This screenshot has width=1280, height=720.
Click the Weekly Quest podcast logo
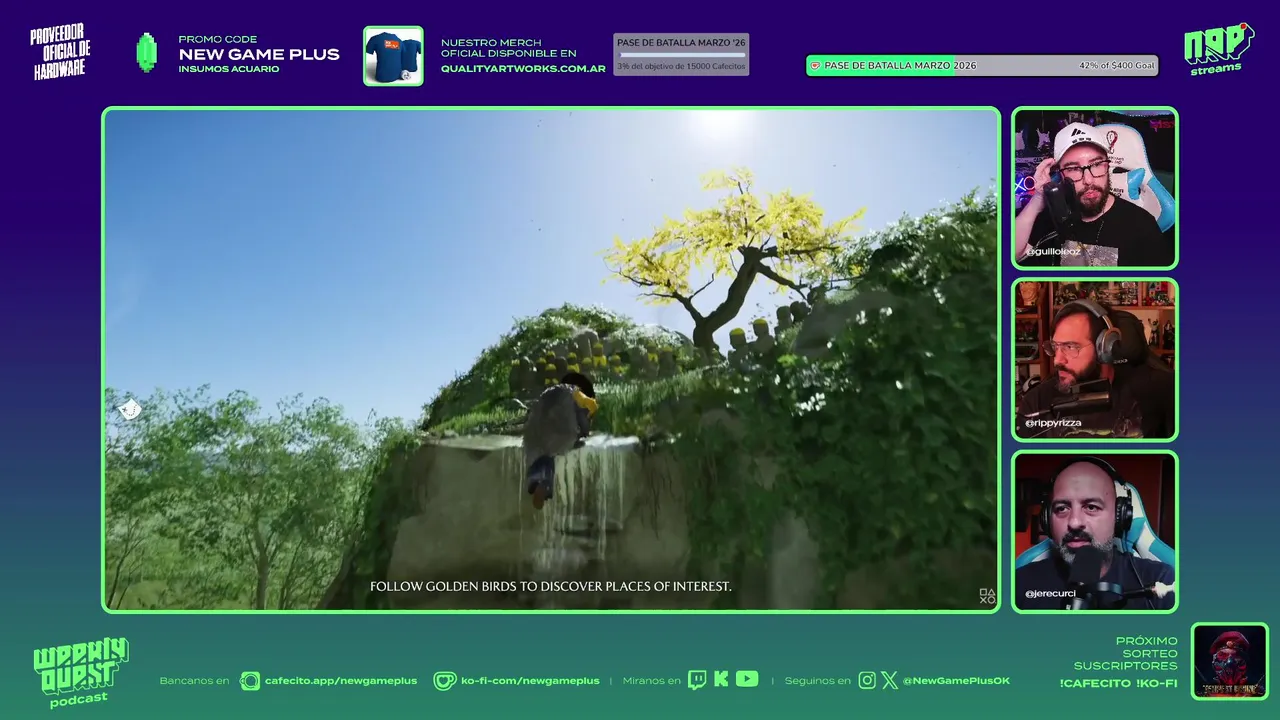(x=80, y=673)
